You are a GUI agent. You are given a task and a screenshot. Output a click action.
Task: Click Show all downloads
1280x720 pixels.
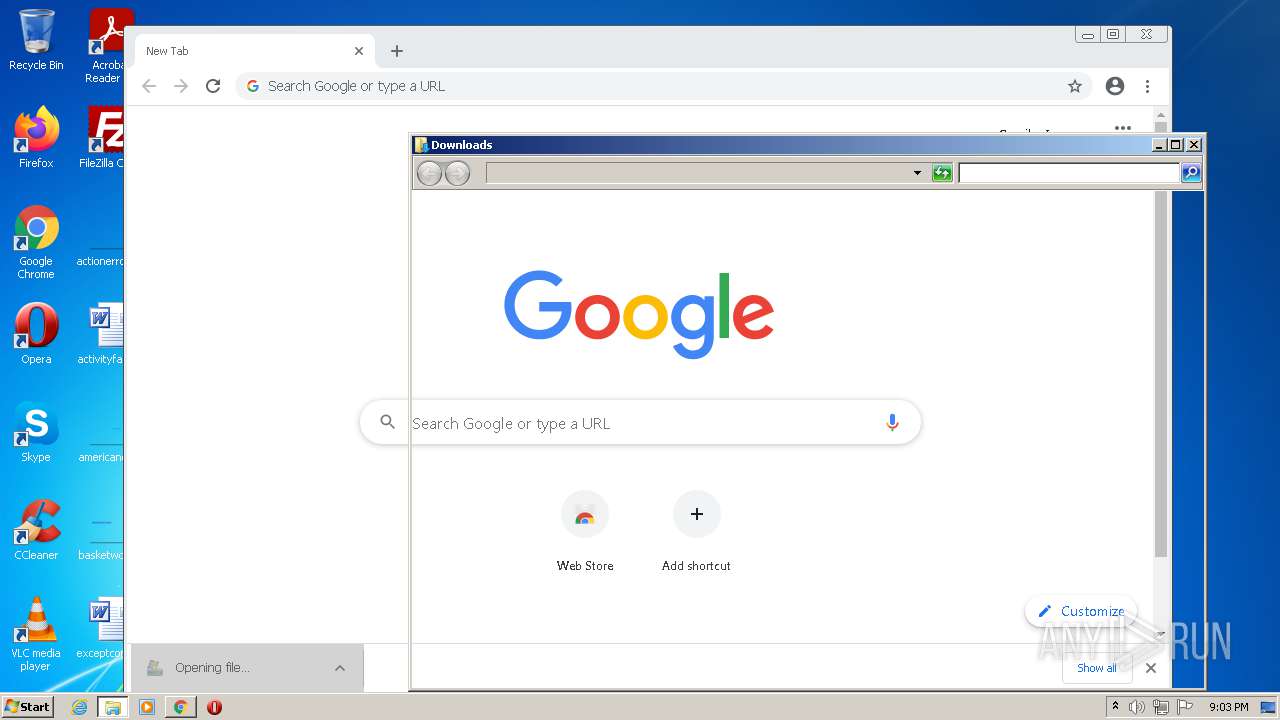click(x=1097, y=668)
